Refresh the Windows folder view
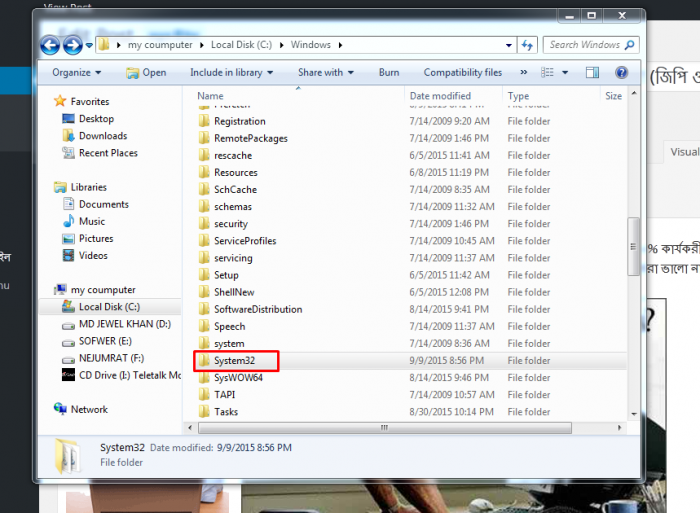 527,45
